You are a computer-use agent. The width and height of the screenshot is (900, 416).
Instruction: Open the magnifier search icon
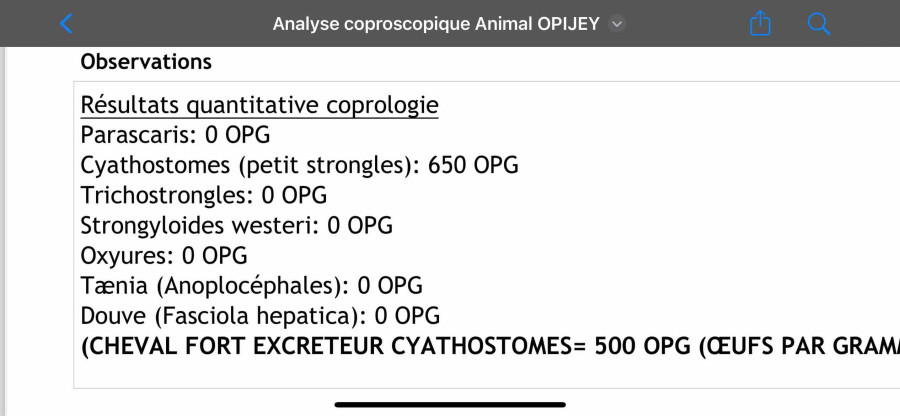(x=818, y=24)
